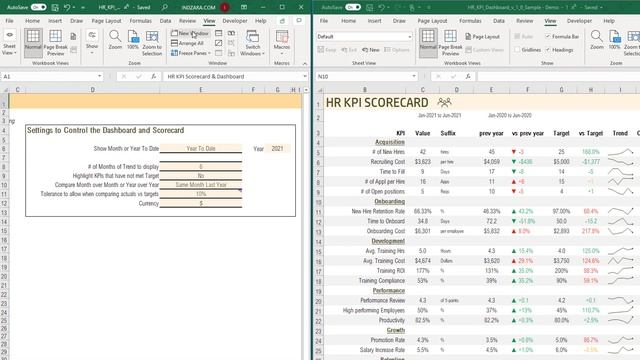Click Undo icon in right window title bar
Screen dimensions: 640x360
(x=381, y=7)
